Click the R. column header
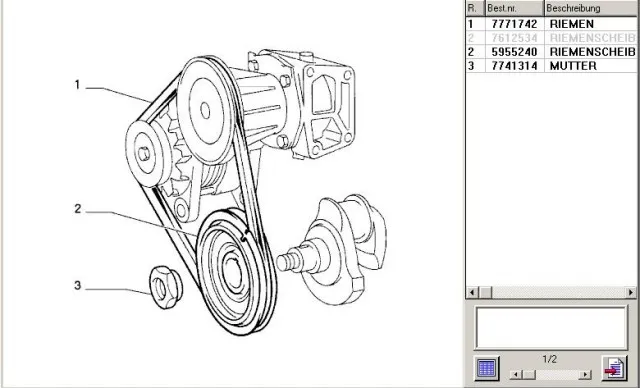 [476, 8]
